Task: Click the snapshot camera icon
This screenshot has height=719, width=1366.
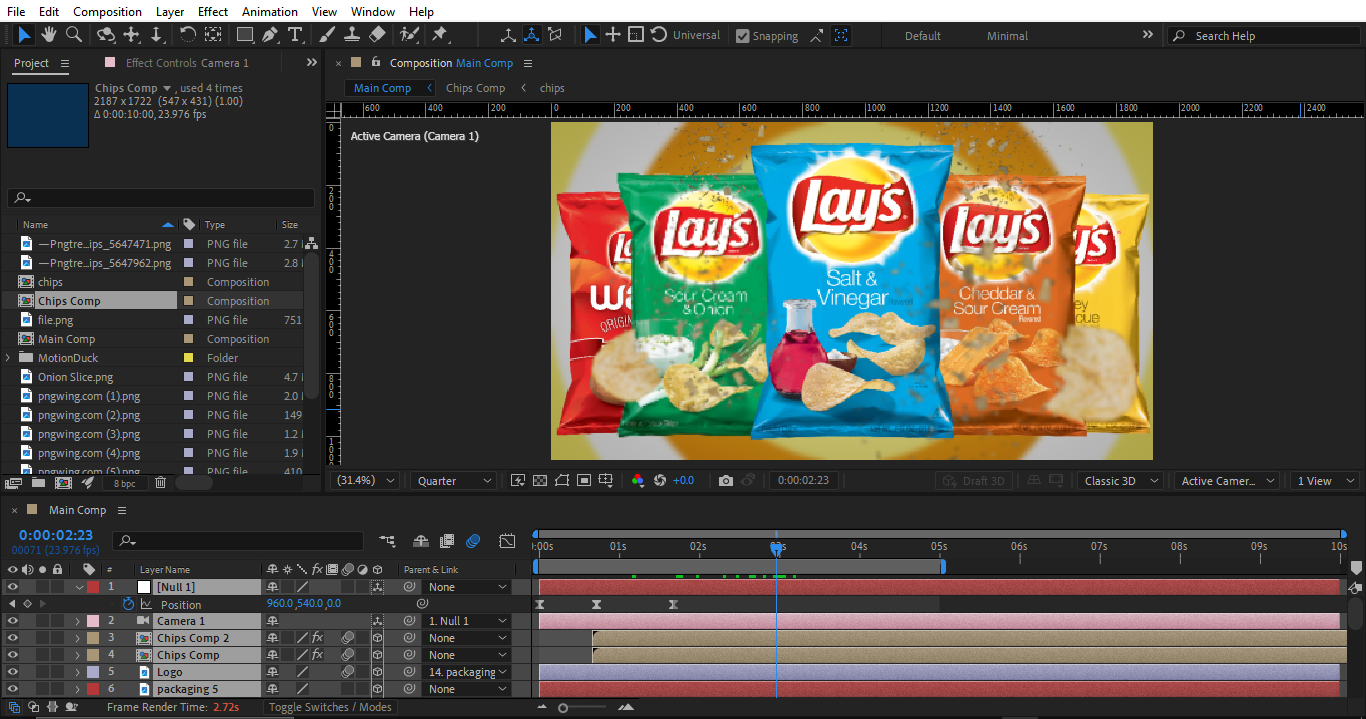Action: [x=726, y=481]
